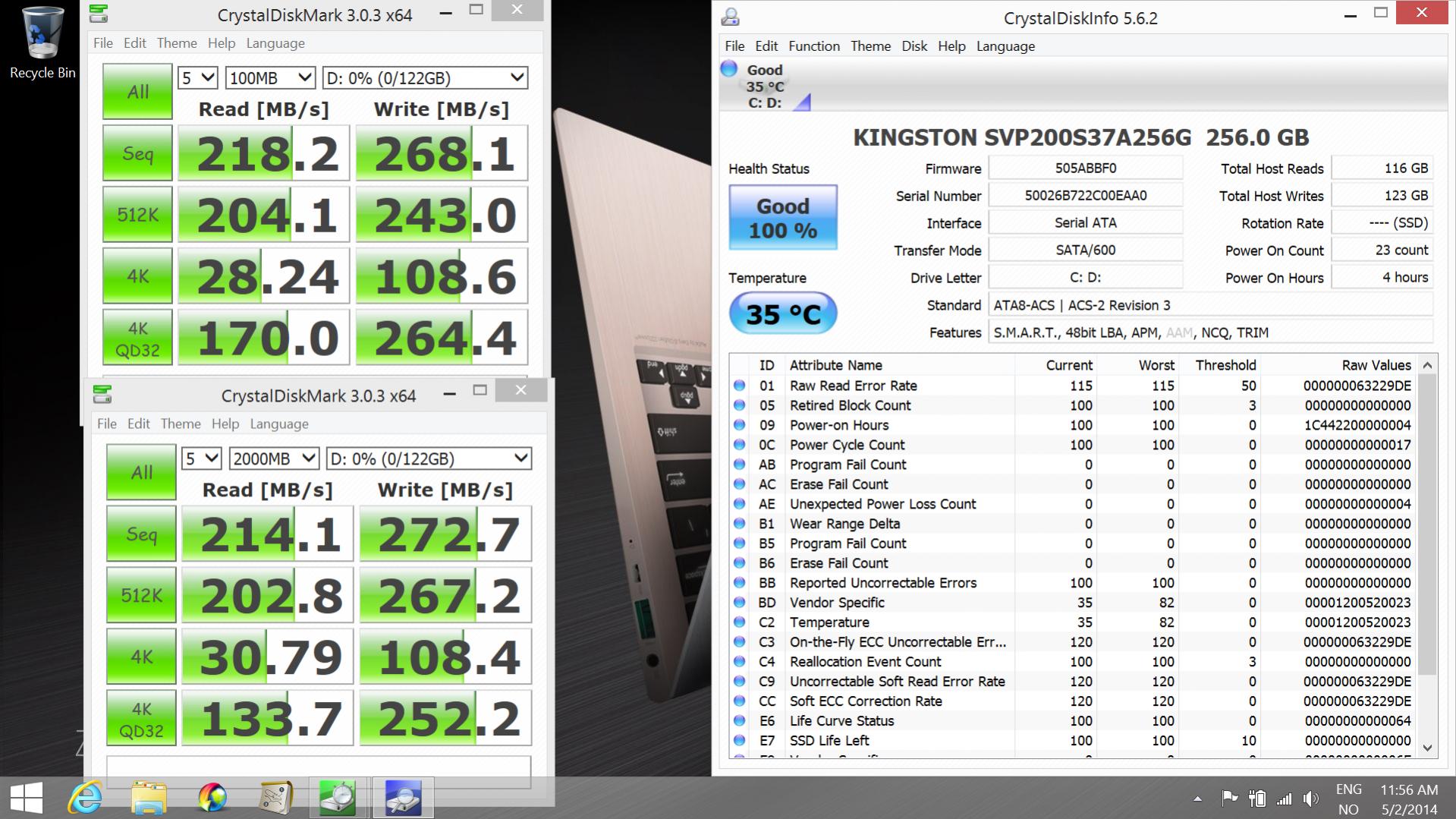This screenshot has width=1456, height=819.
Task: Click status dot for Retired Block Count
Action: tap(739, 405)
